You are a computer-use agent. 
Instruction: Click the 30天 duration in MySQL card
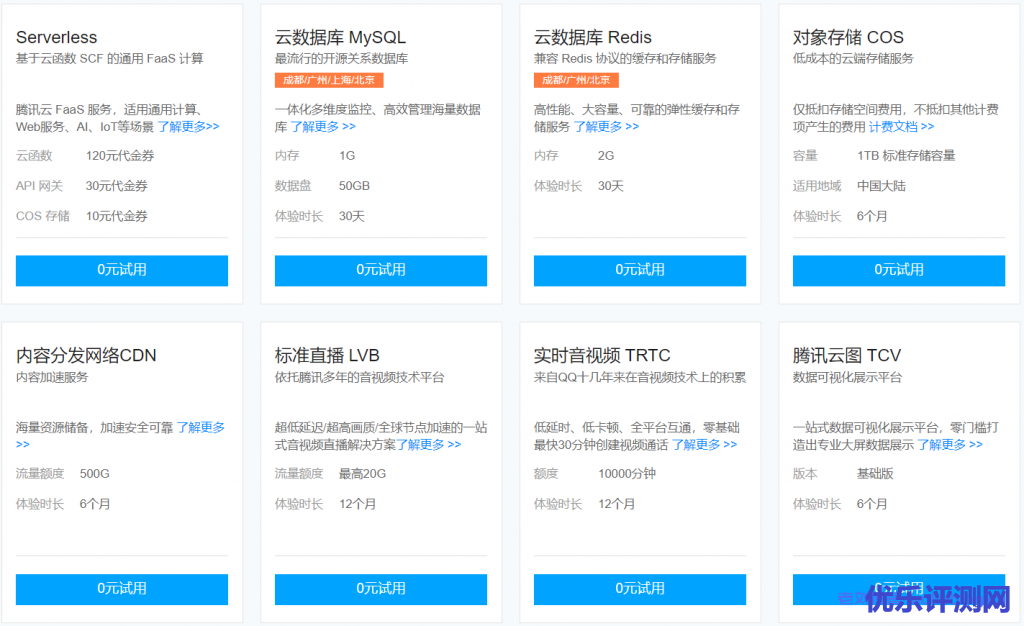click(351, 215)
